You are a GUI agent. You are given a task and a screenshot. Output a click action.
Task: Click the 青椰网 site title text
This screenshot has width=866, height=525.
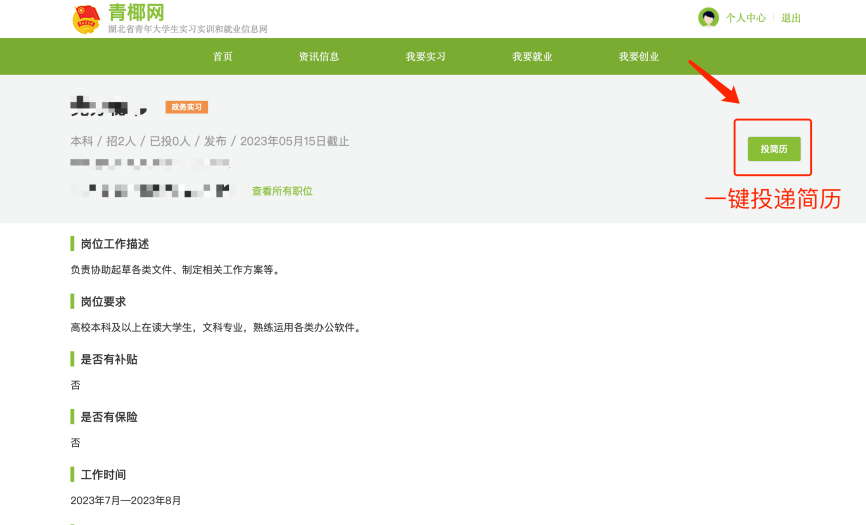[136, 12]
